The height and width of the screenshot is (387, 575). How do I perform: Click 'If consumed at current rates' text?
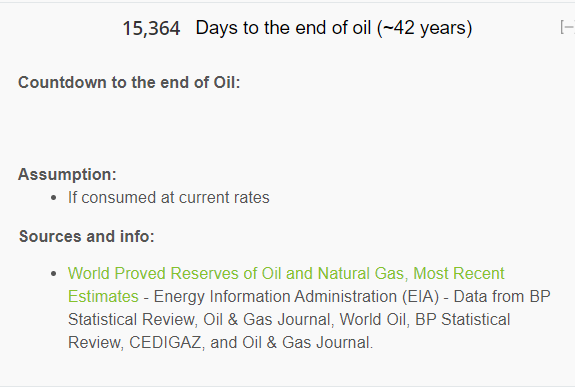click(x=169, y=198)
